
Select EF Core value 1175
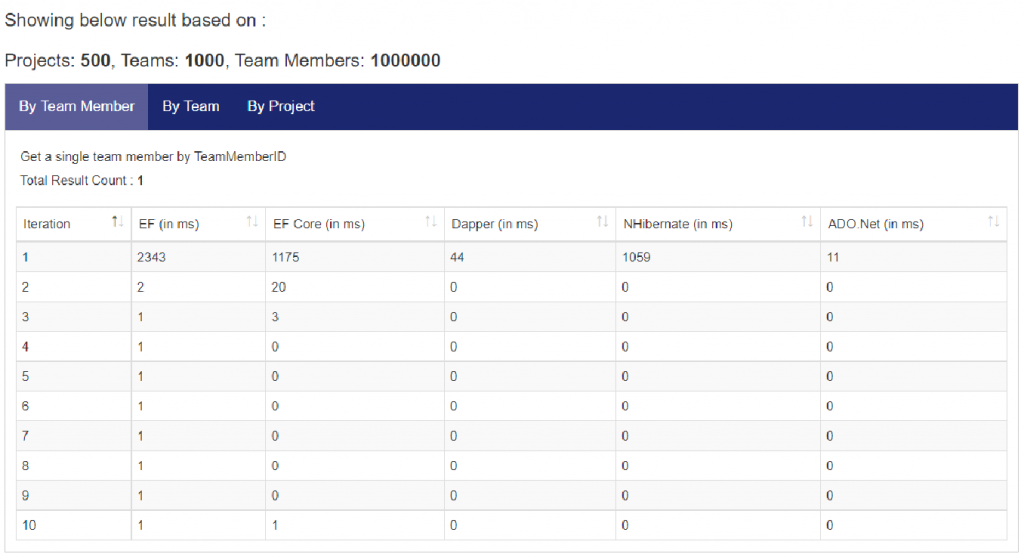[x=285, y=257]
